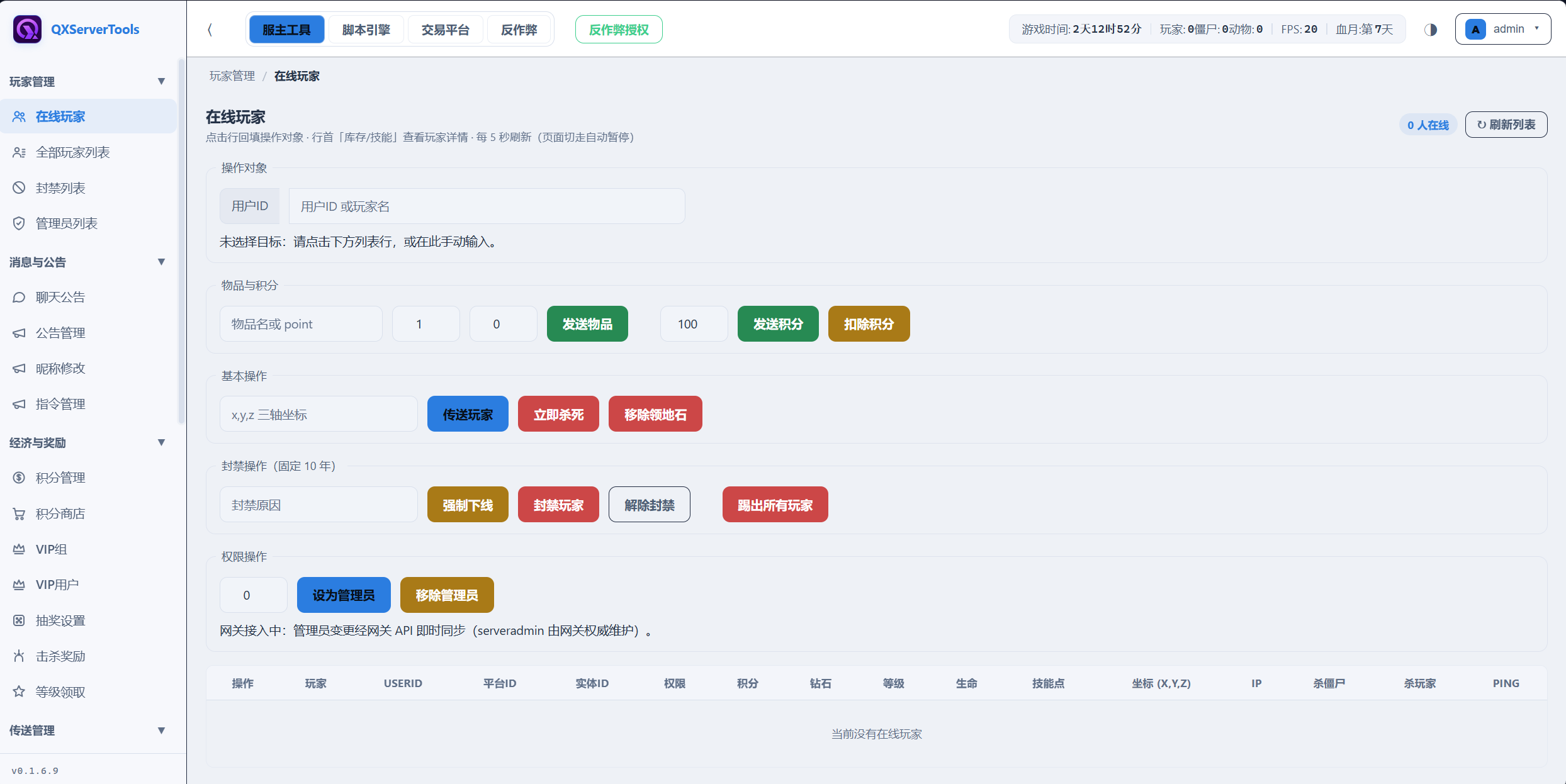The height and width of the screenshot is (784, 1566).
Task: Open the 聊天公告 chat bubble icon
Action: click(19, 297)
